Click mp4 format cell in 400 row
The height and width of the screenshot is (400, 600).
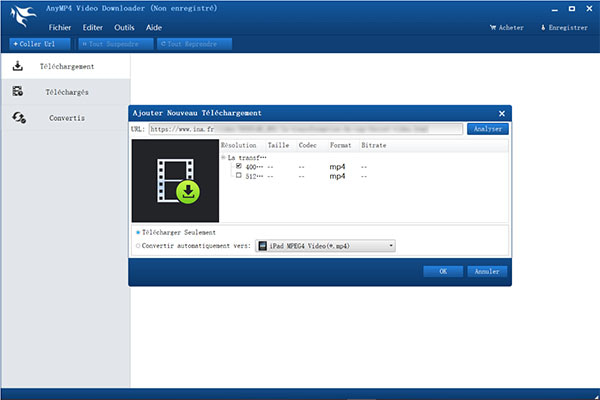coord(337,167)
